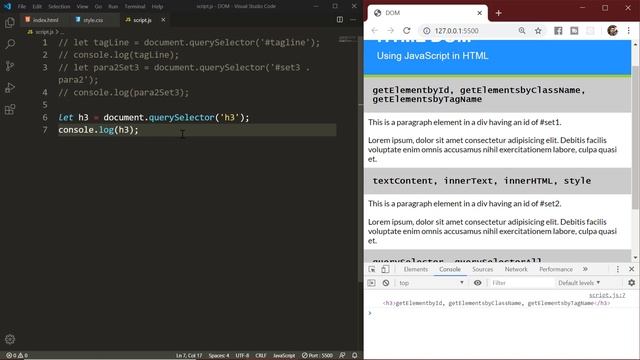The width and height of the screenshot is (640, 360).
Task: Go forward in Chrome
Action: coord(391,31)
